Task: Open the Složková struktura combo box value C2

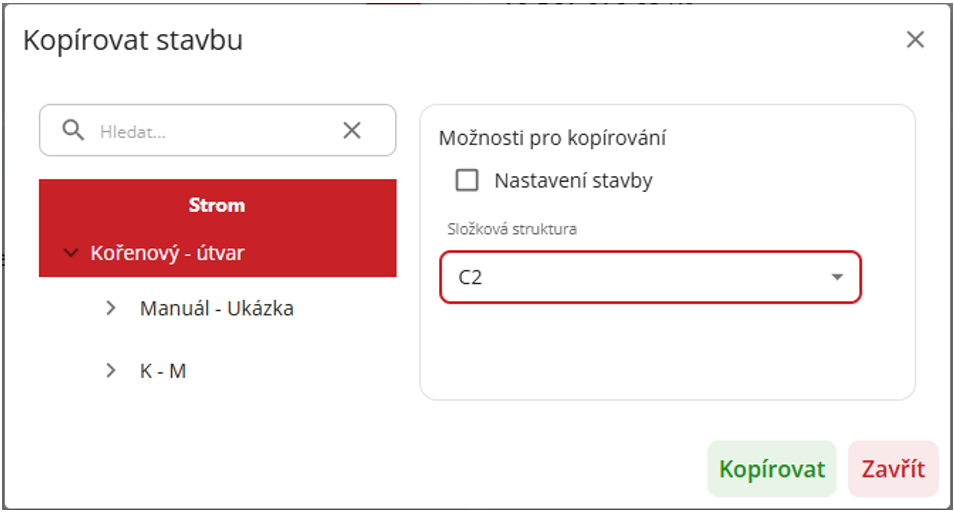Action: 640,278
